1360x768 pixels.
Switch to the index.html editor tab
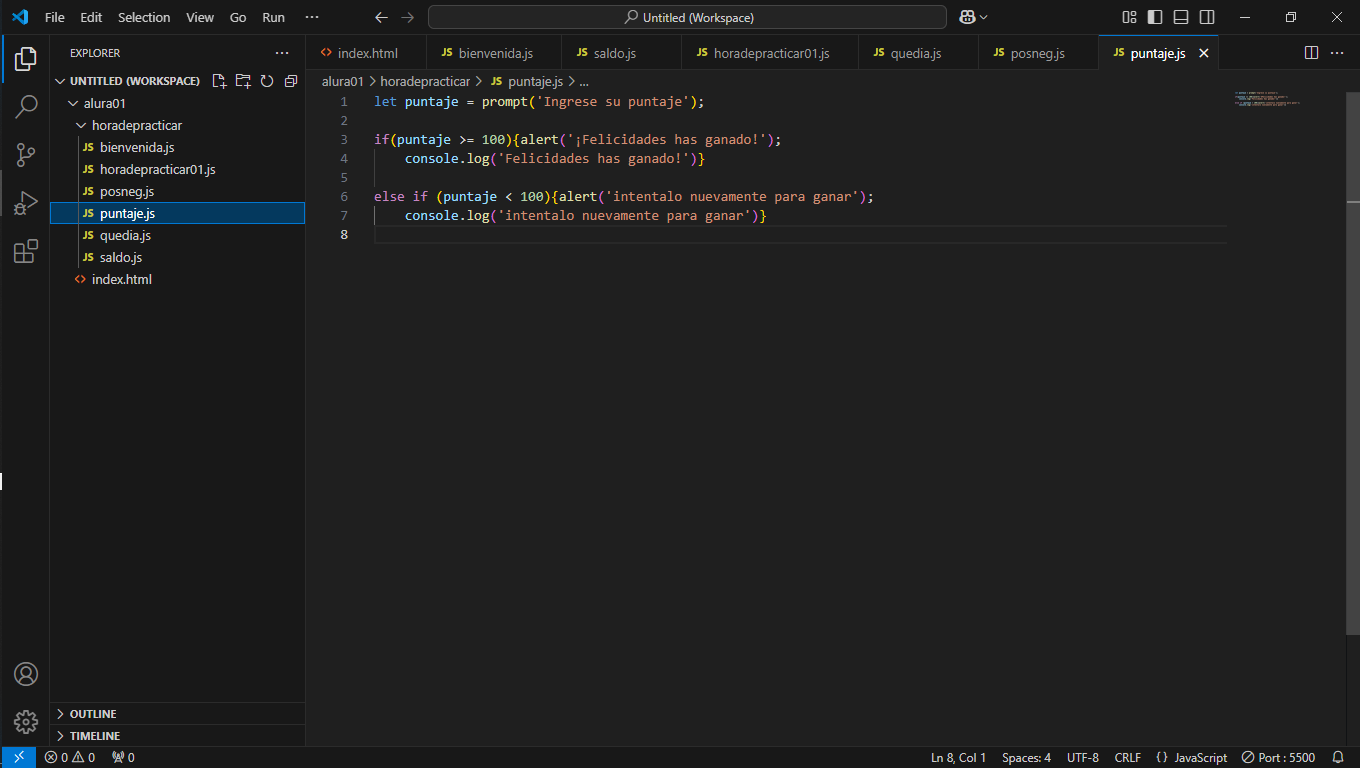click(x=366, y=53)
